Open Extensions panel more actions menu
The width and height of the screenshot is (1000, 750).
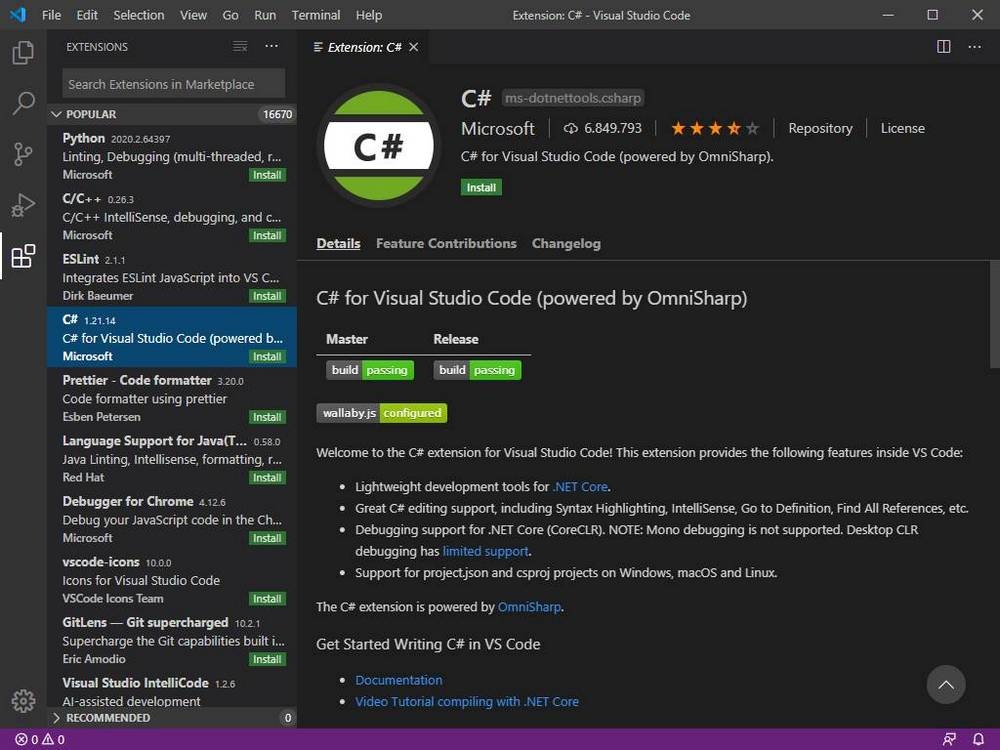point(272,46)
